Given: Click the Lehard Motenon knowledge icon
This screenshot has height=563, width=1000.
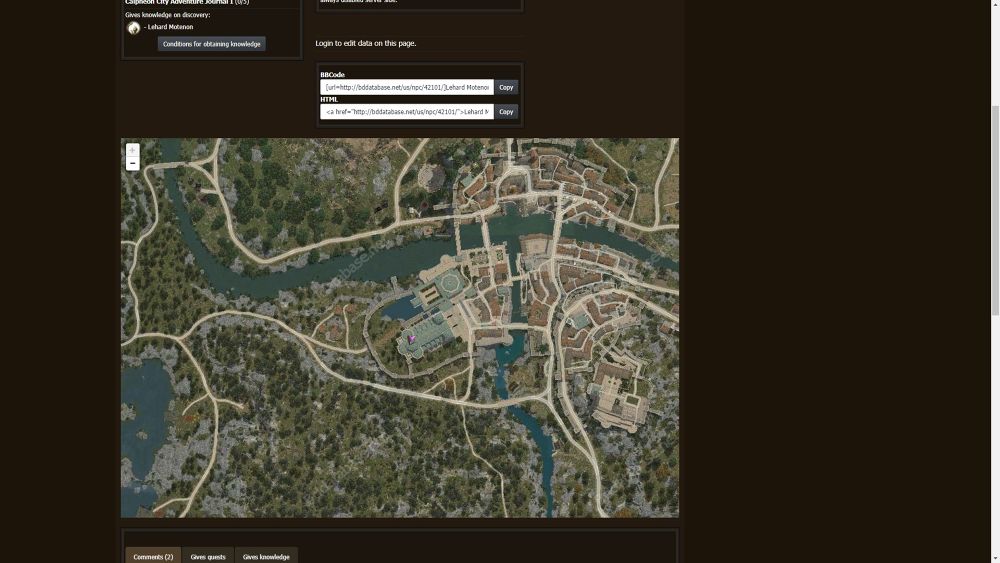Looking at the screenshot, I should [x=134, y=28].
